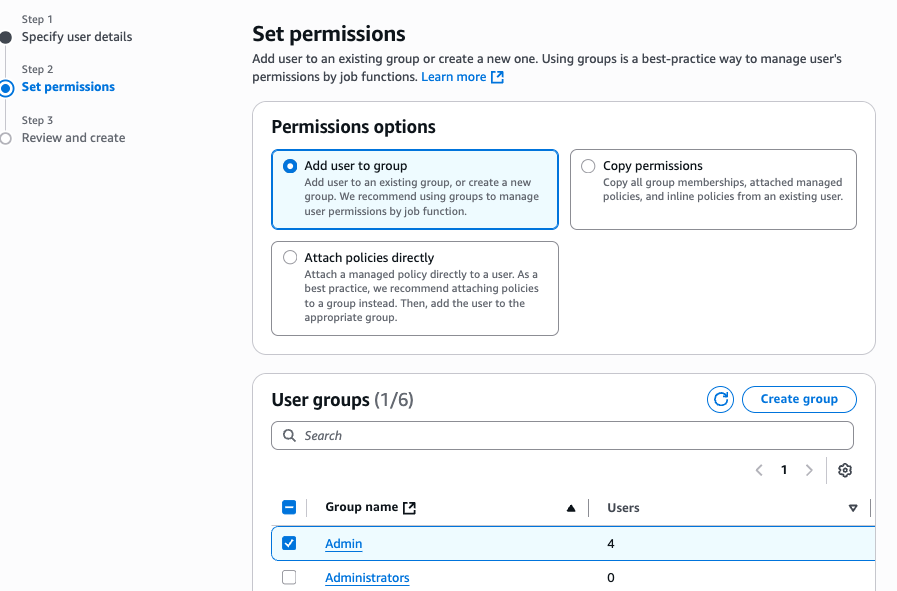Click the Create group button
The height and width of the screenshot is (591, 897).
coord(799,399)
